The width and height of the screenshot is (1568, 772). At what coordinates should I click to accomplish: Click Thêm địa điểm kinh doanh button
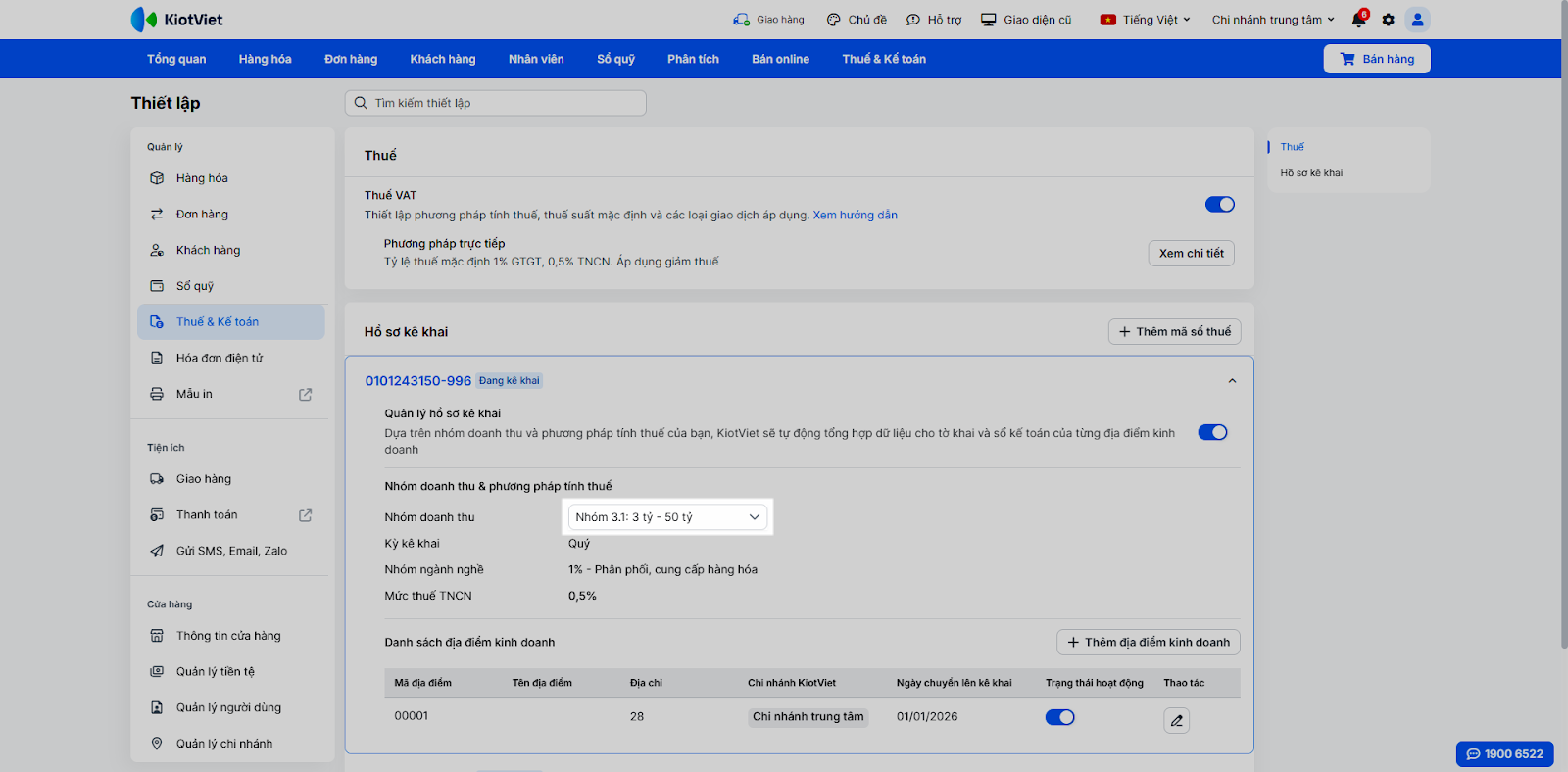point(1149,643)
